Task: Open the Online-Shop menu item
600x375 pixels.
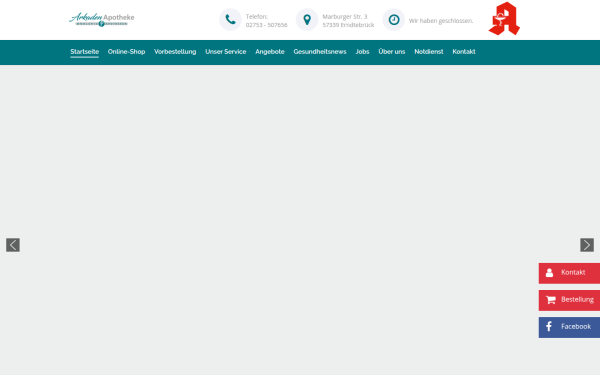Action: tap(126, 52)
